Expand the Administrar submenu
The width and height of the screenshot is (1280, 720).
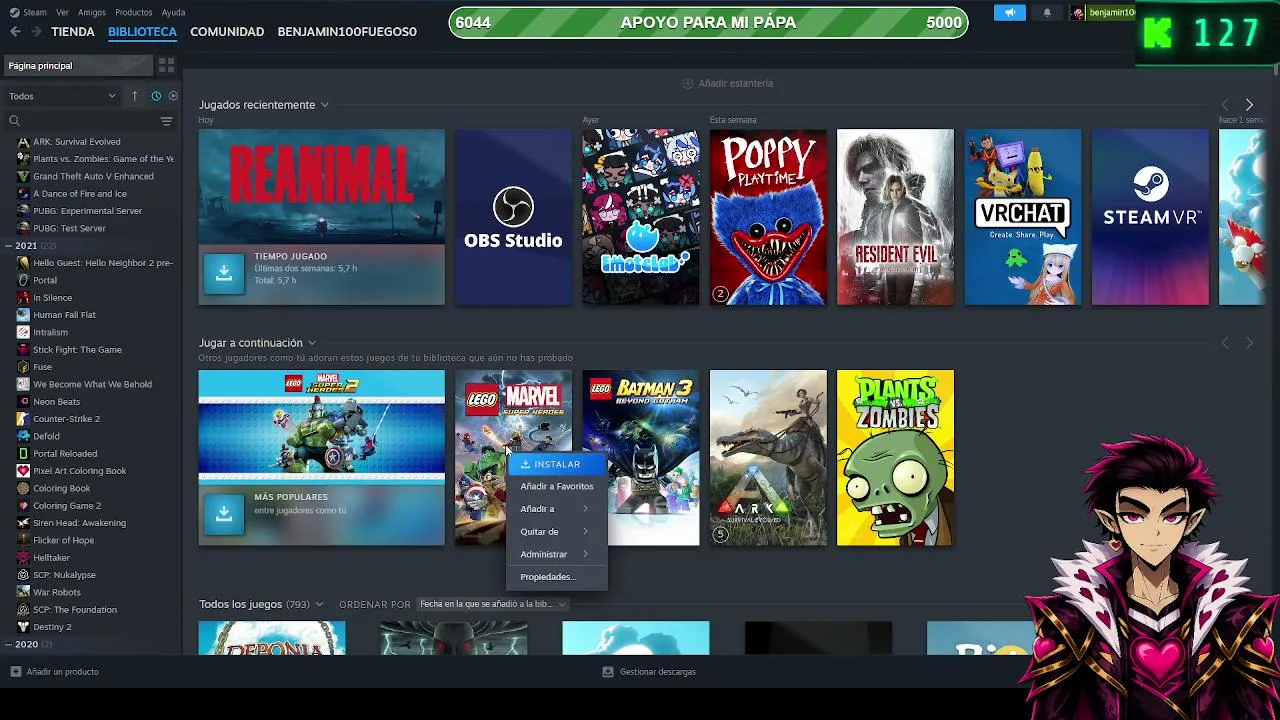coord(557,554)
